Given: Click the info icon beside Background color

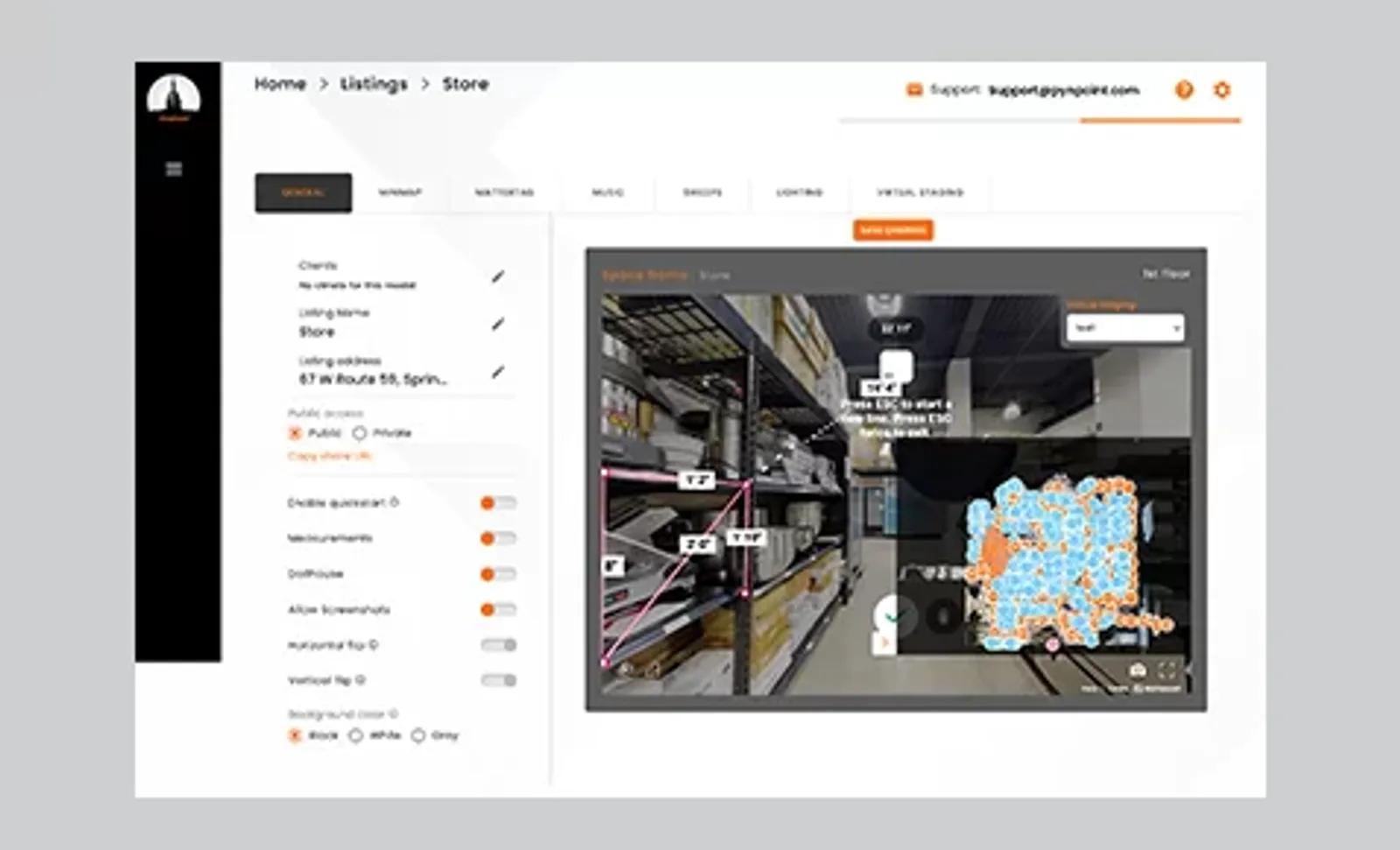Looking at the screenshot, I should [393, 714].
